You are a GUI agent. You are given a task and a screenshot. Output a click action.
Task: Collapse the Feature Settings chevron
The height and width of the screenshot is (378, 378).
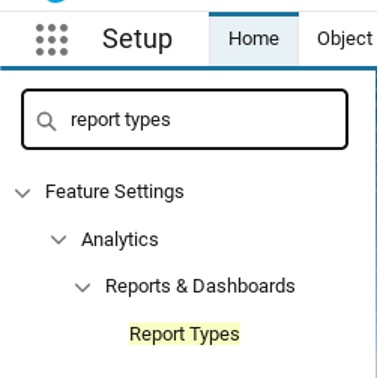23,193
